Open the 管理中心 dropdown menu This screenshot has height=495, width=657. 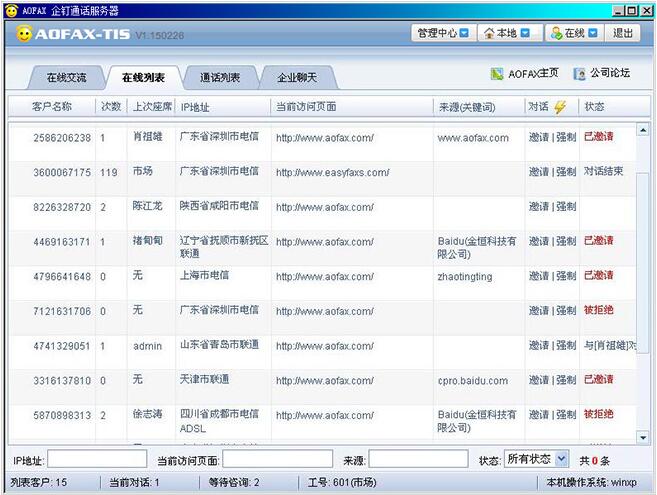(442, 33)
